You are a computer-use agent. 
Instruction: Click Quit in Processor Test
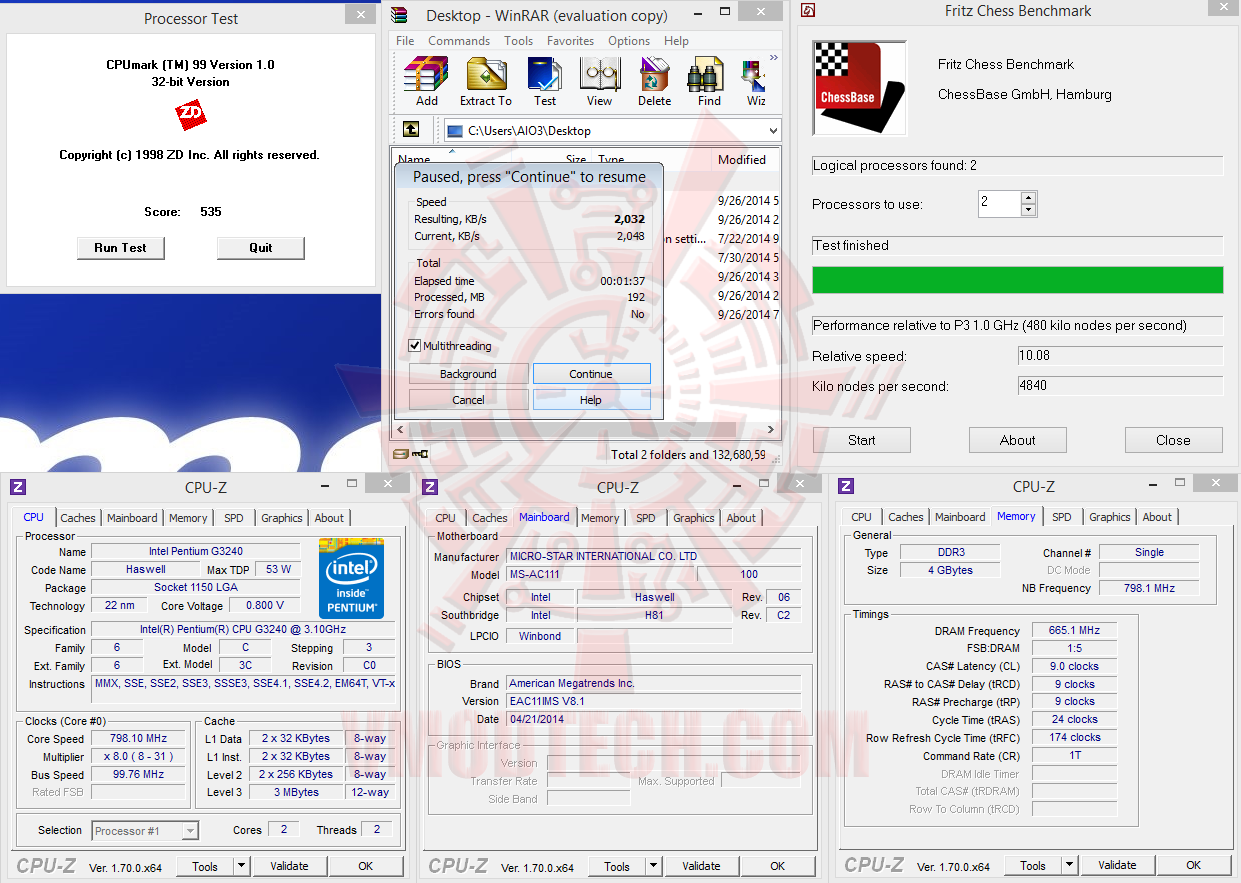(261, 248)
